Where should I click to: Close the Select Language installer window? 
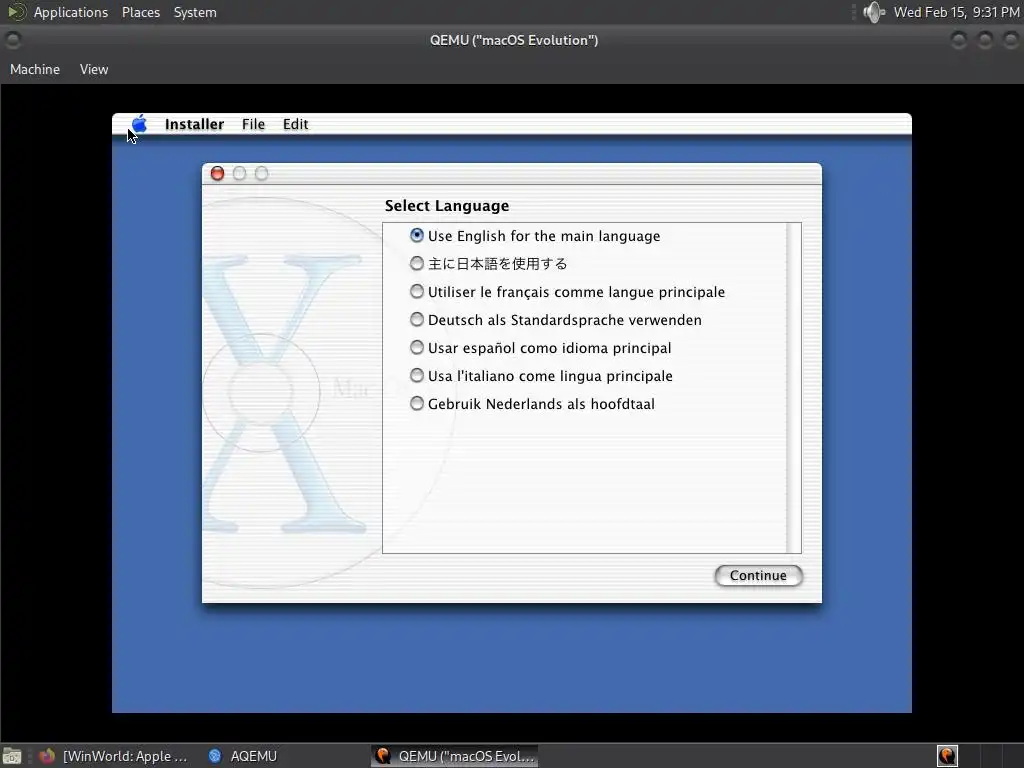coord(217,173)
